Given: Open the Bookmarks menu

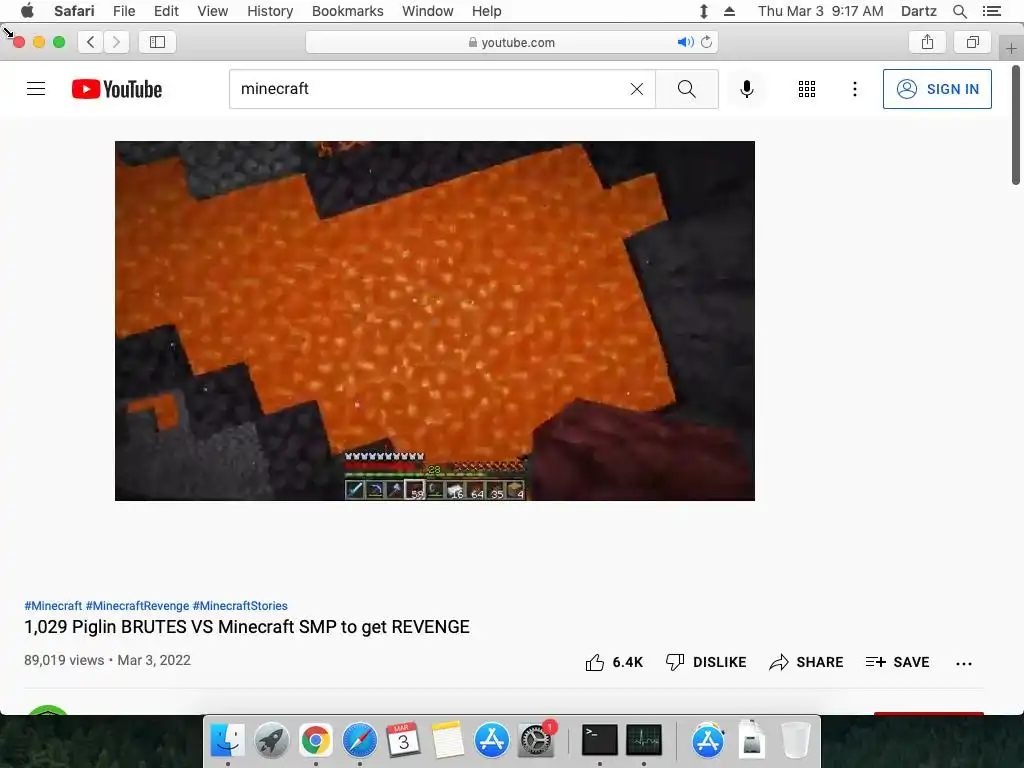Looking at the screenshot, I should pyautogui.click(x=347, y=11).
